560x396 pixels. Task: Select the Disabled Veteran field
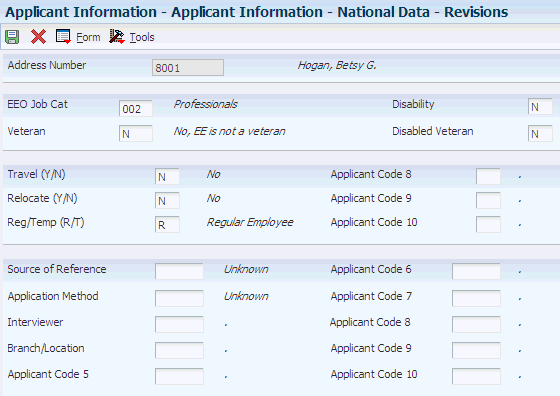(540, 134)
